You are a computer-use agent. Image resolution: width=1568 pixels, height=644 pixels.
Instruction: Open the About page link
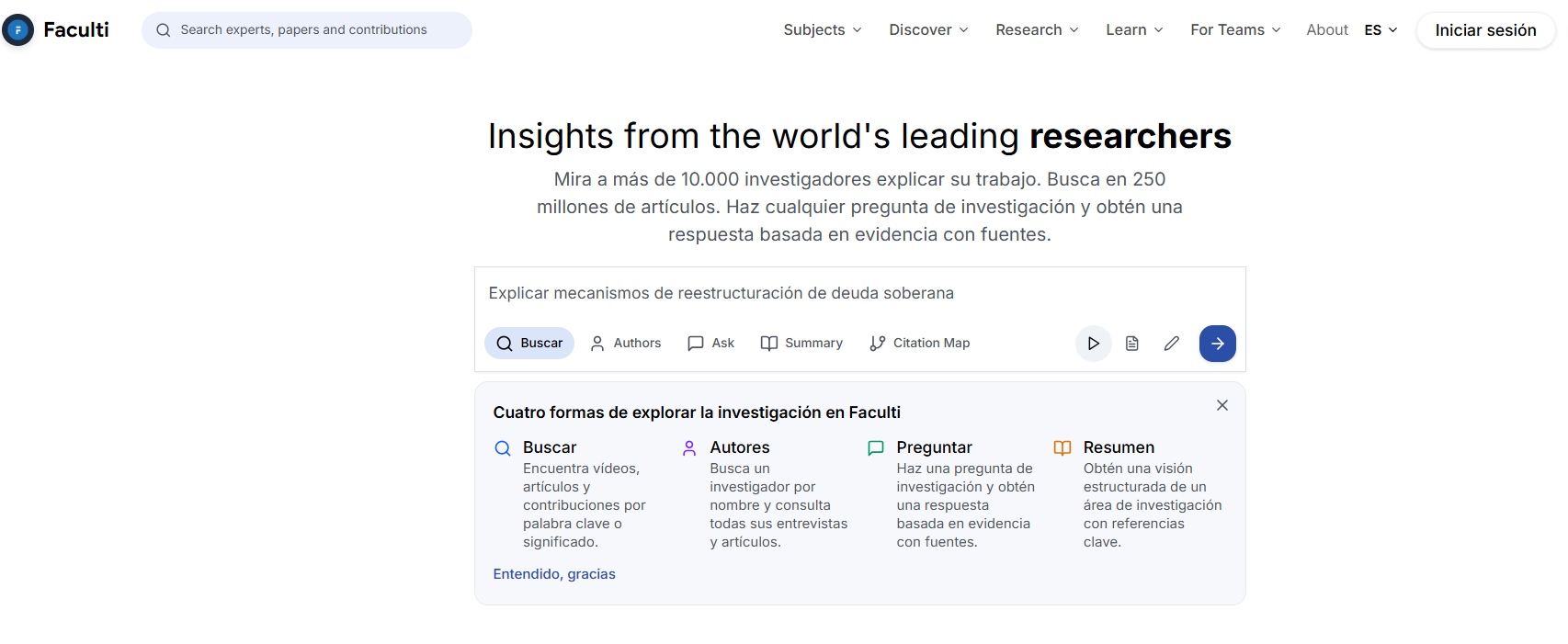point(1327,30)
